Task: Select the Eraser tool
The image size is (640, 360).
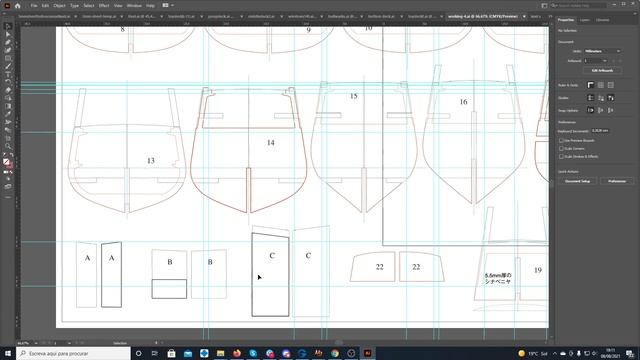Action: [8, 90]
